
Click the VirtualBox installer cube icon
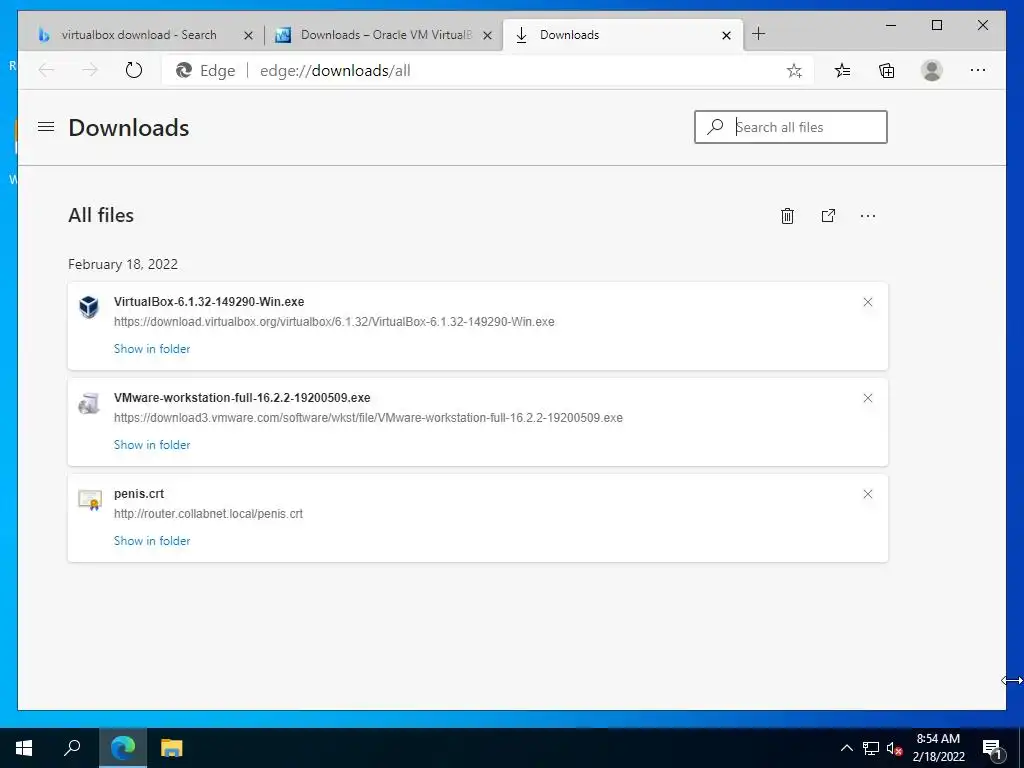[89, 306]
